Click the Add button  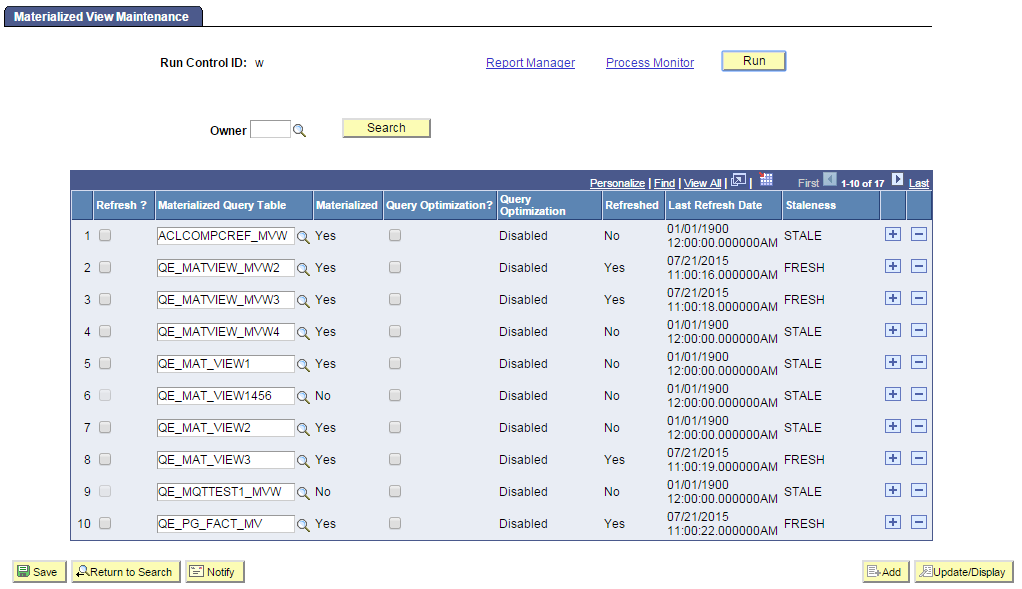(885, 572)
